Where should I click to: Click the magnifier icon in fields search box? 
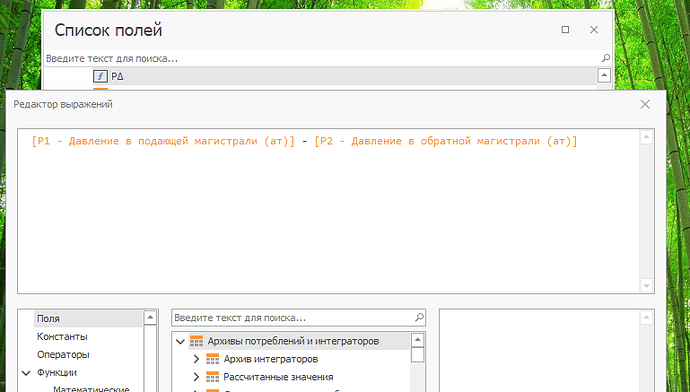(x=419, y=317)
